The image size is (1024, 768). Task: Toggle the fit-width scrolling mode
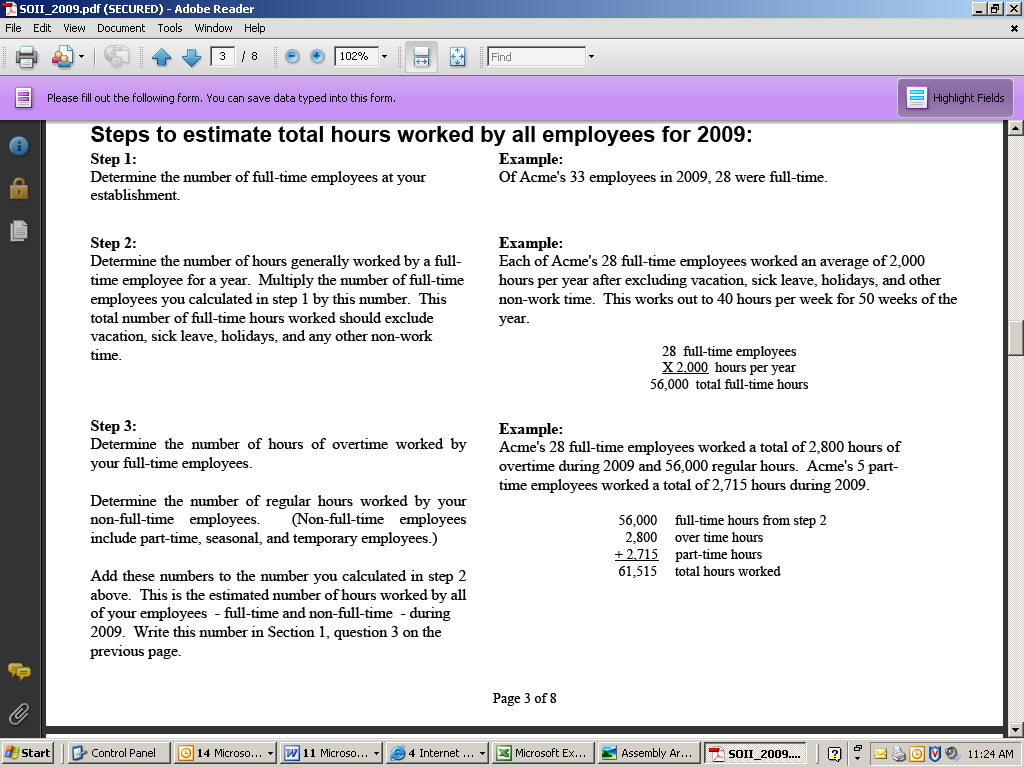point(421,57)
